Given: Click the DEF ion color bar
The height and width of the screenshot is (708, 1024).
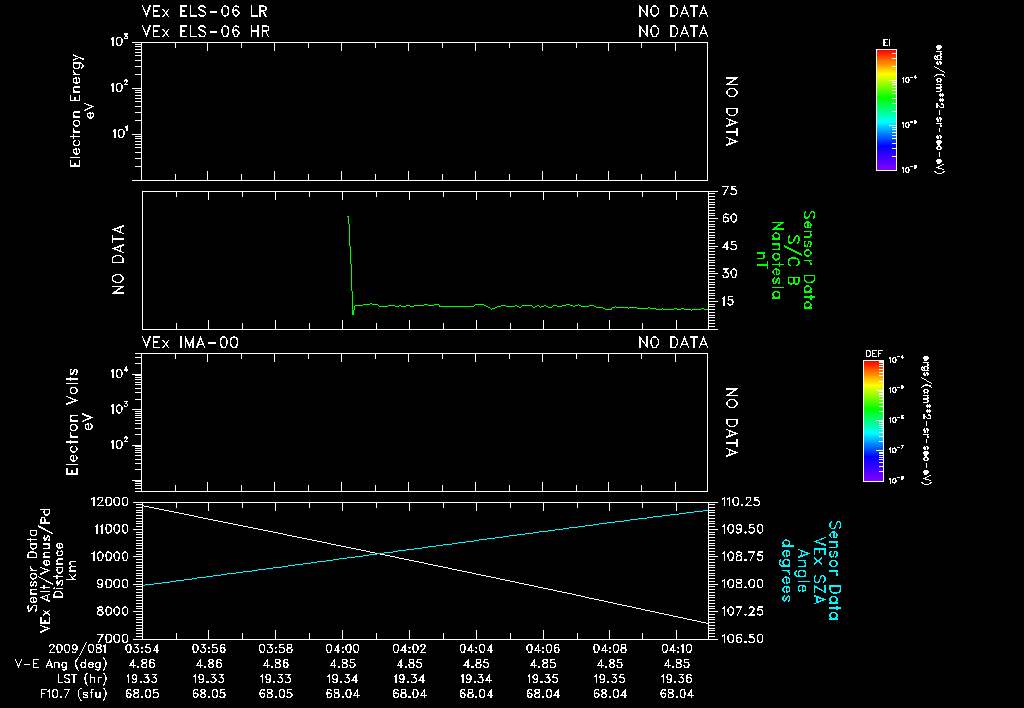Looking at the screenshot, I should tap(873, 421).
